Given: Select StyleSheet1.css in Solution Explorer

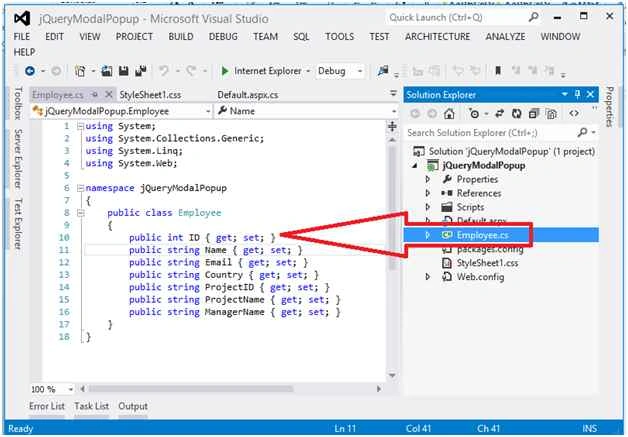Looking at the screenshot, I should [487, 263].
